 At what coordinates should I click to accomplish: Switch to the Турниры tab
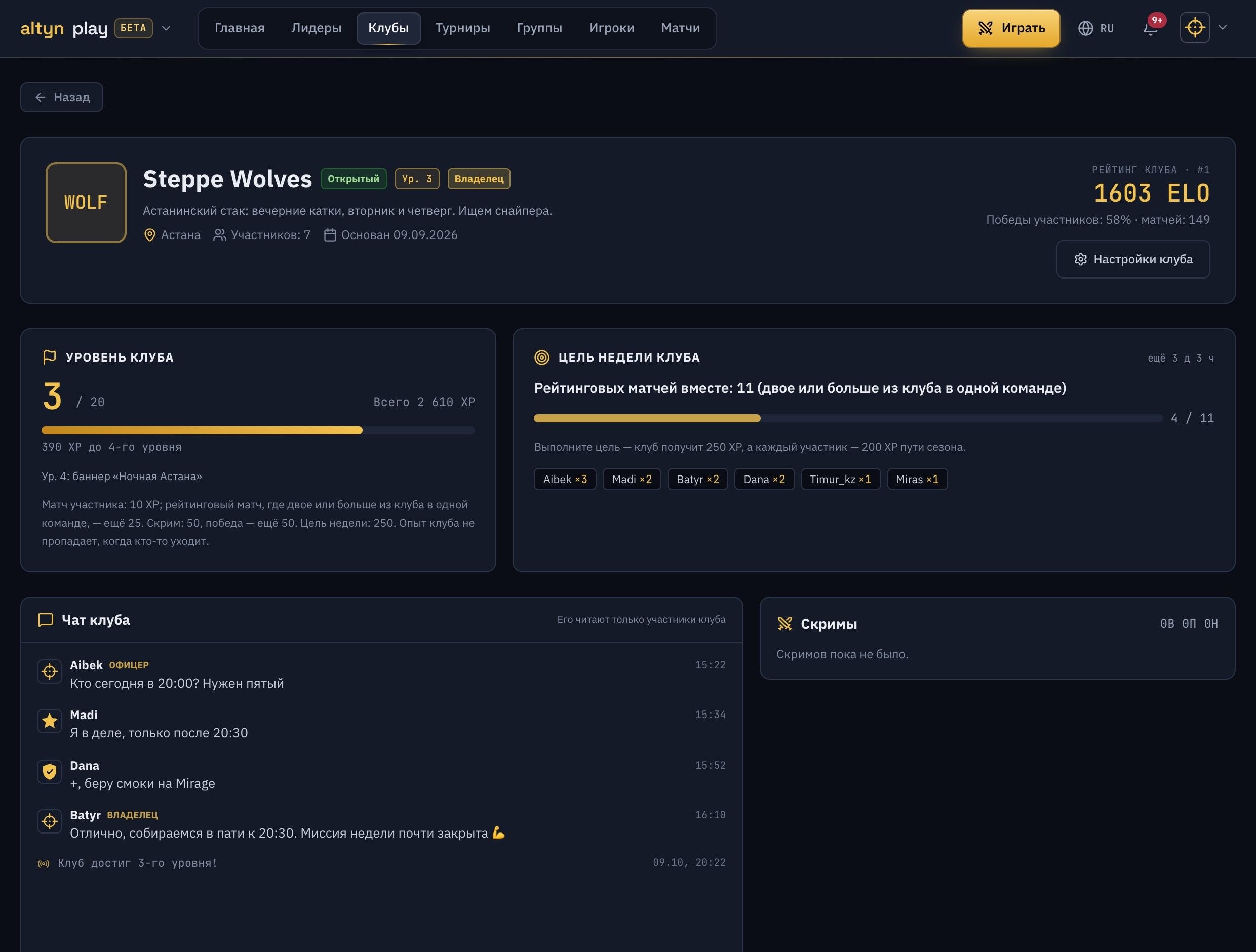462,28
